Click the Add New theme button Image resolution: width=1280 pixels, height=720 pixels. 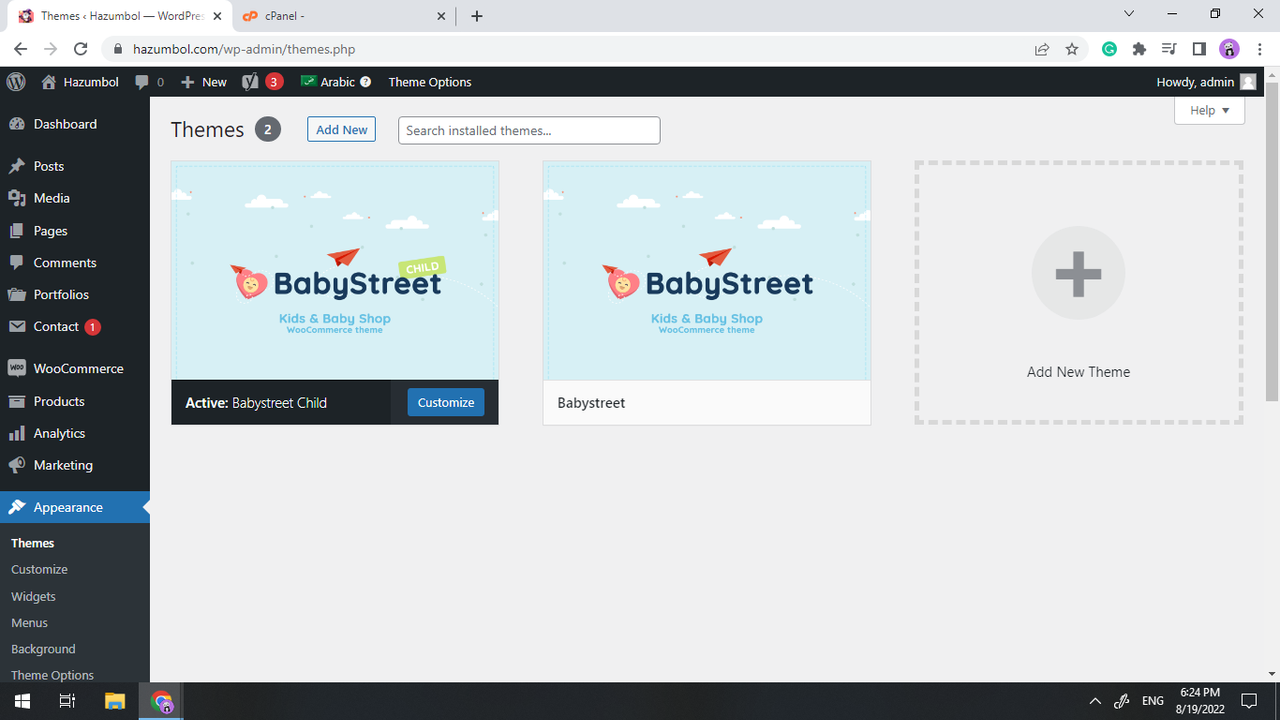coord(342,129)
